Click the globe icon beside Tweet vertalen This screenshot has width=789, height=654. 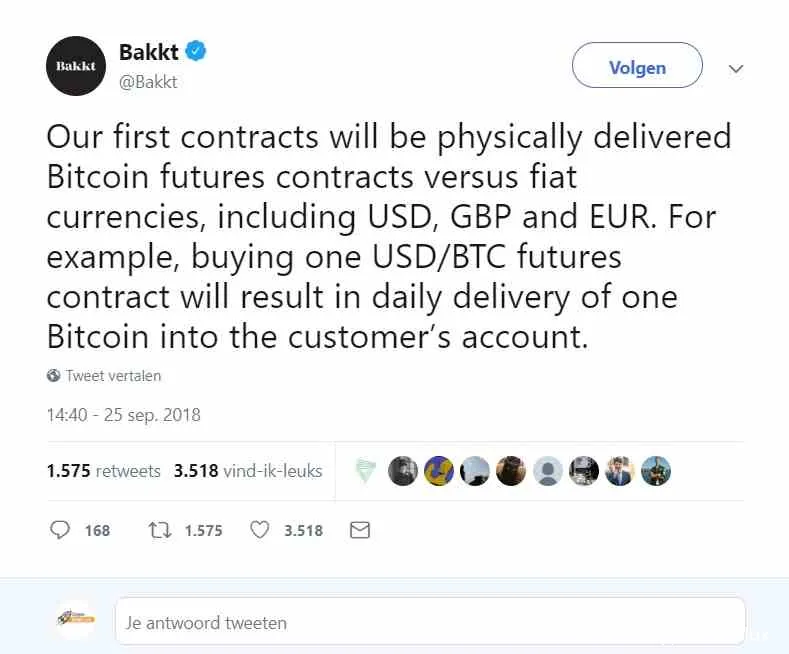[53, 376]
